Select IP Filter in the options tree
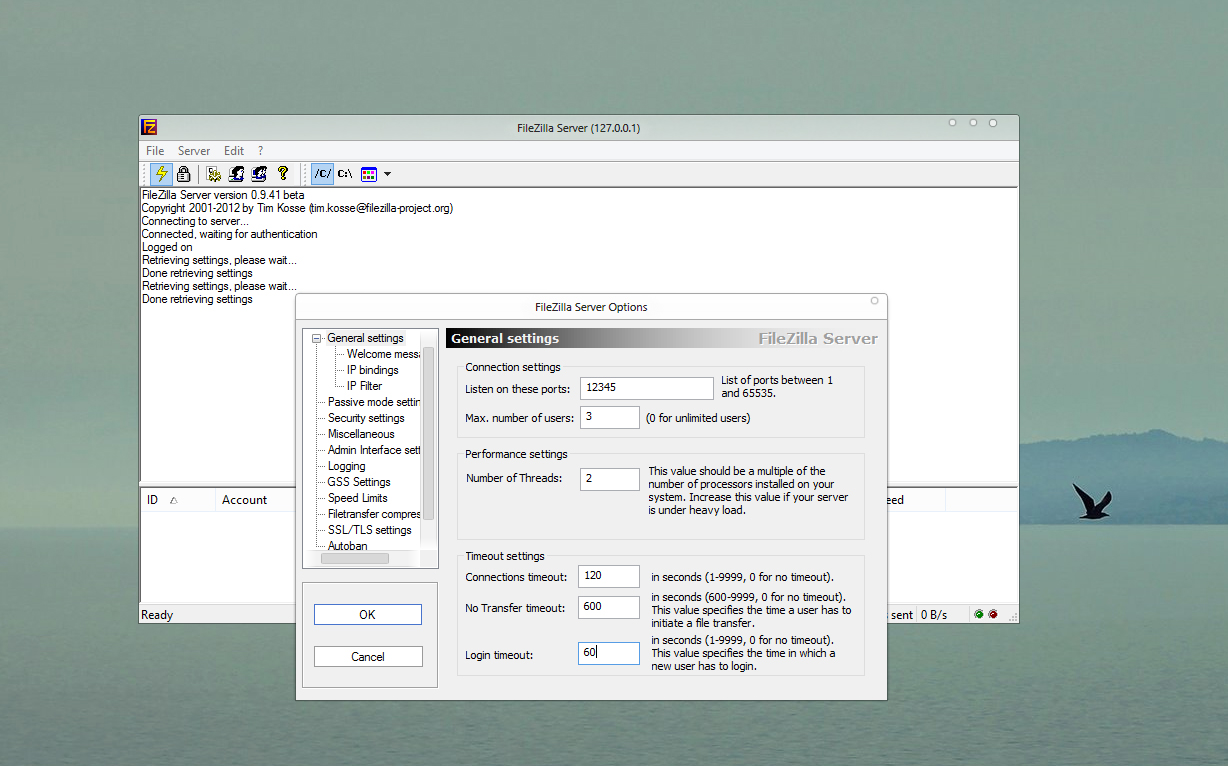The width and height of the screenshot is (1228, 766). 365,386
